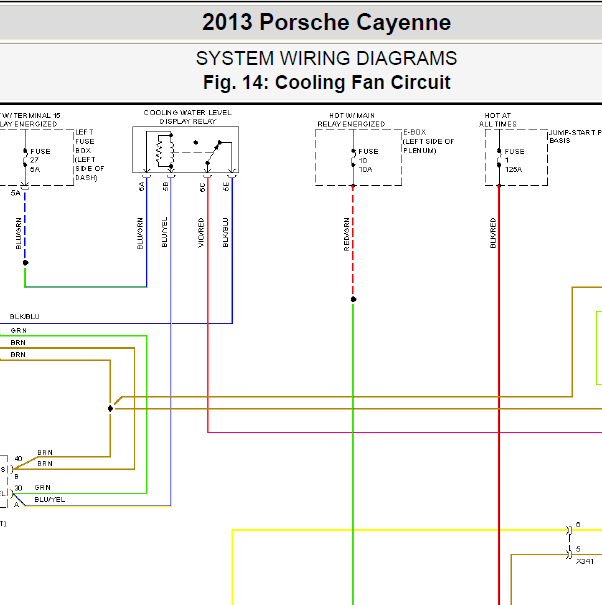This screenshot has height=605, width=602.
Task: Click the 'GRN' label next to pin 30
Action: (42, 487)
